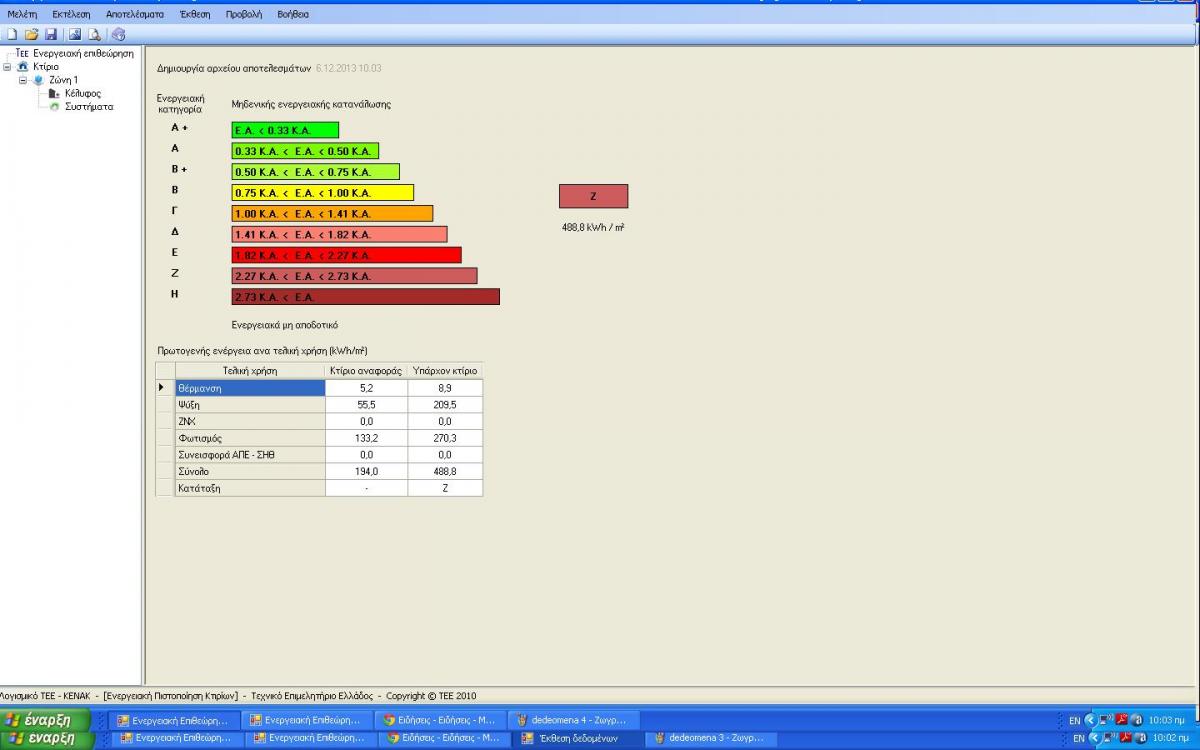Image resolution: width=1200 pixels, height=750 pixels.
Task: Select Ζώνη 1 in the tree
Action: [63, 80]
